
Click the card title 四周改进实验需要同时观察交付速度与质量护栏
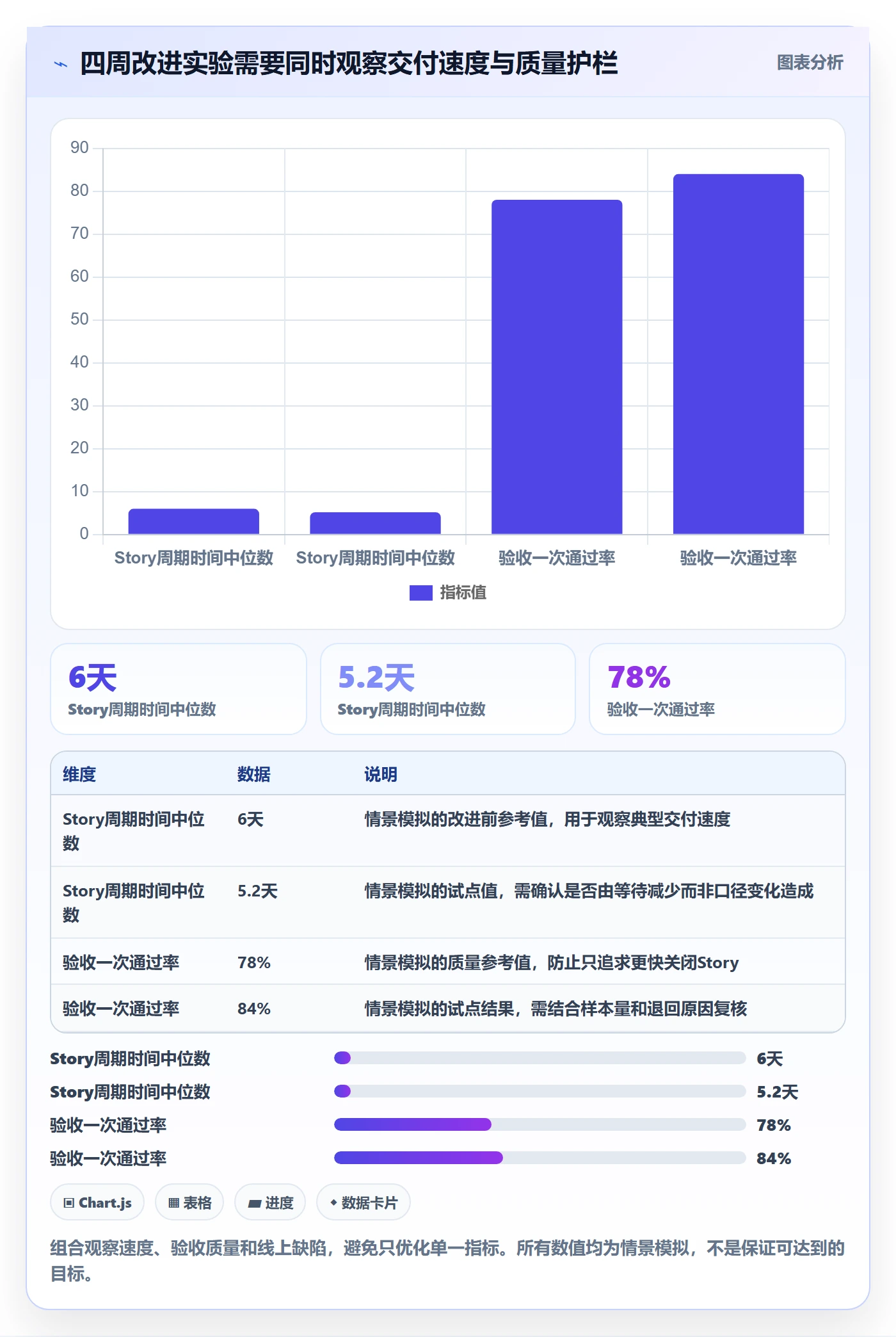349,63
